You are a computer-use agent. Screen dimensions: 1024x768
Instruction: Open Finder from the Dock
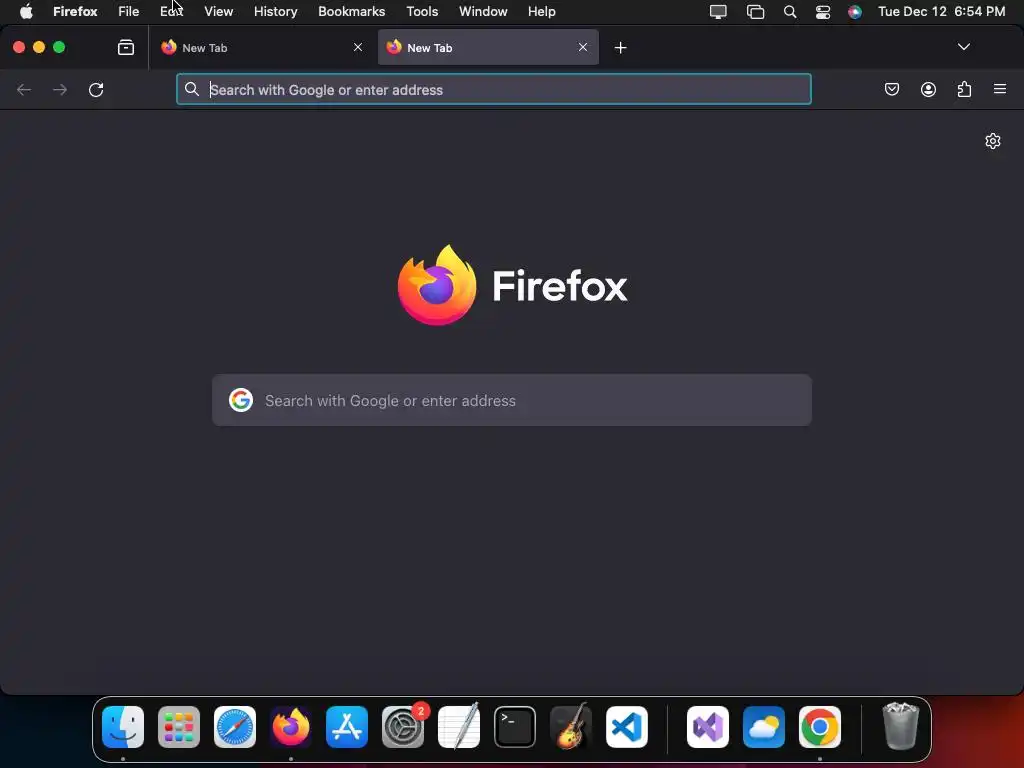[123, 727]
